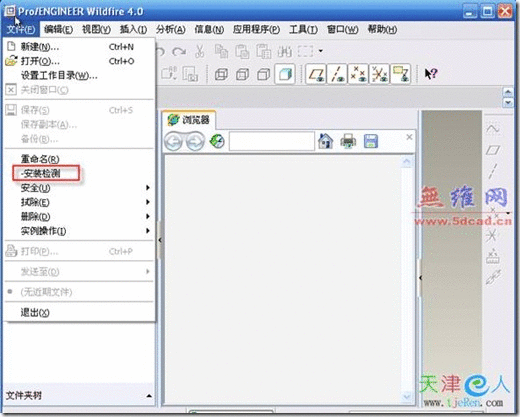The width and height of the screenshot is (520, 417).
Task: Click browser scrollbar down arrow
Action: 407,396
